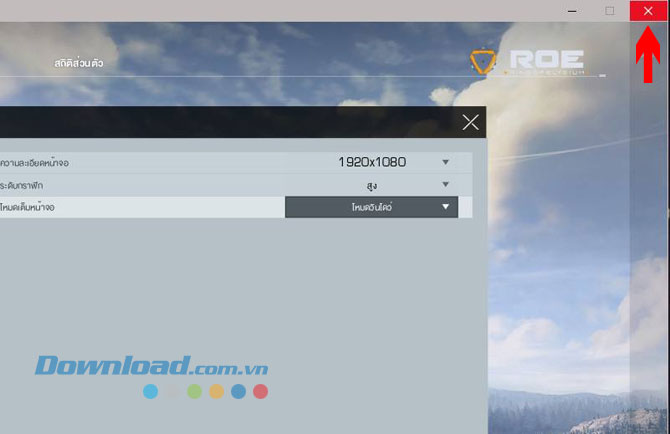This screenshot has height=434, width=670.
Task: Click the ROE shield logo icon
Action: [x=483, y=61]
